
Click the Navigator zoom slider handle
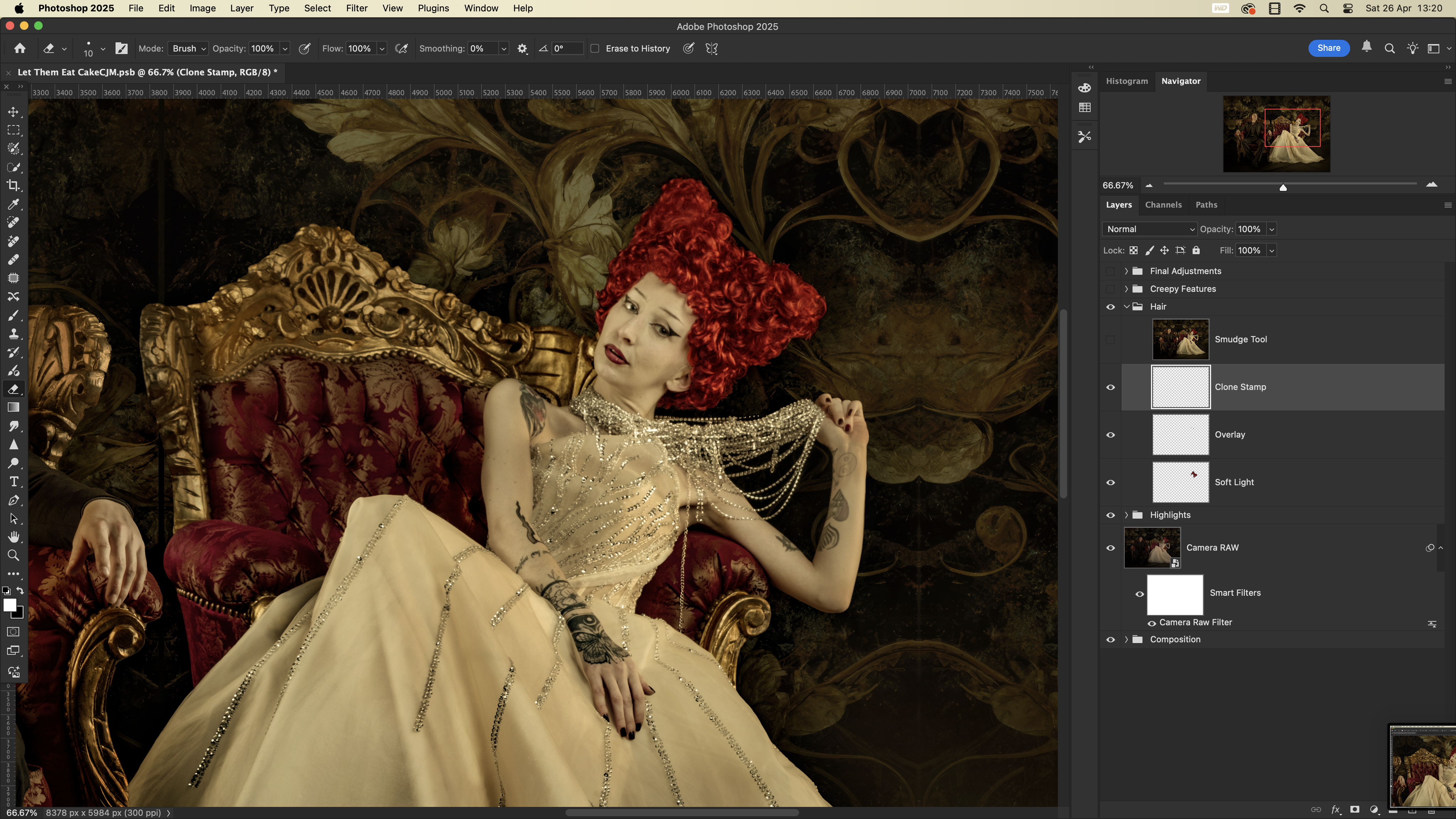(1283, 187)
